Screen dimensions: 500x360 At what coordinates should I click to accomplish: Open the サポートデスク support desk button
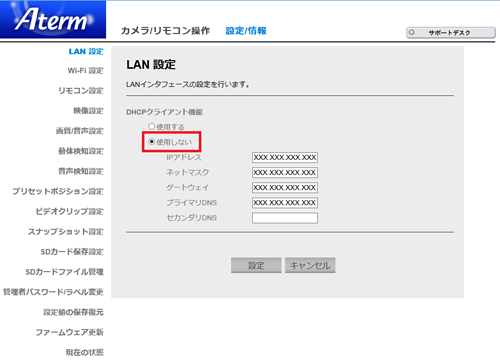[x=451, y=33]
